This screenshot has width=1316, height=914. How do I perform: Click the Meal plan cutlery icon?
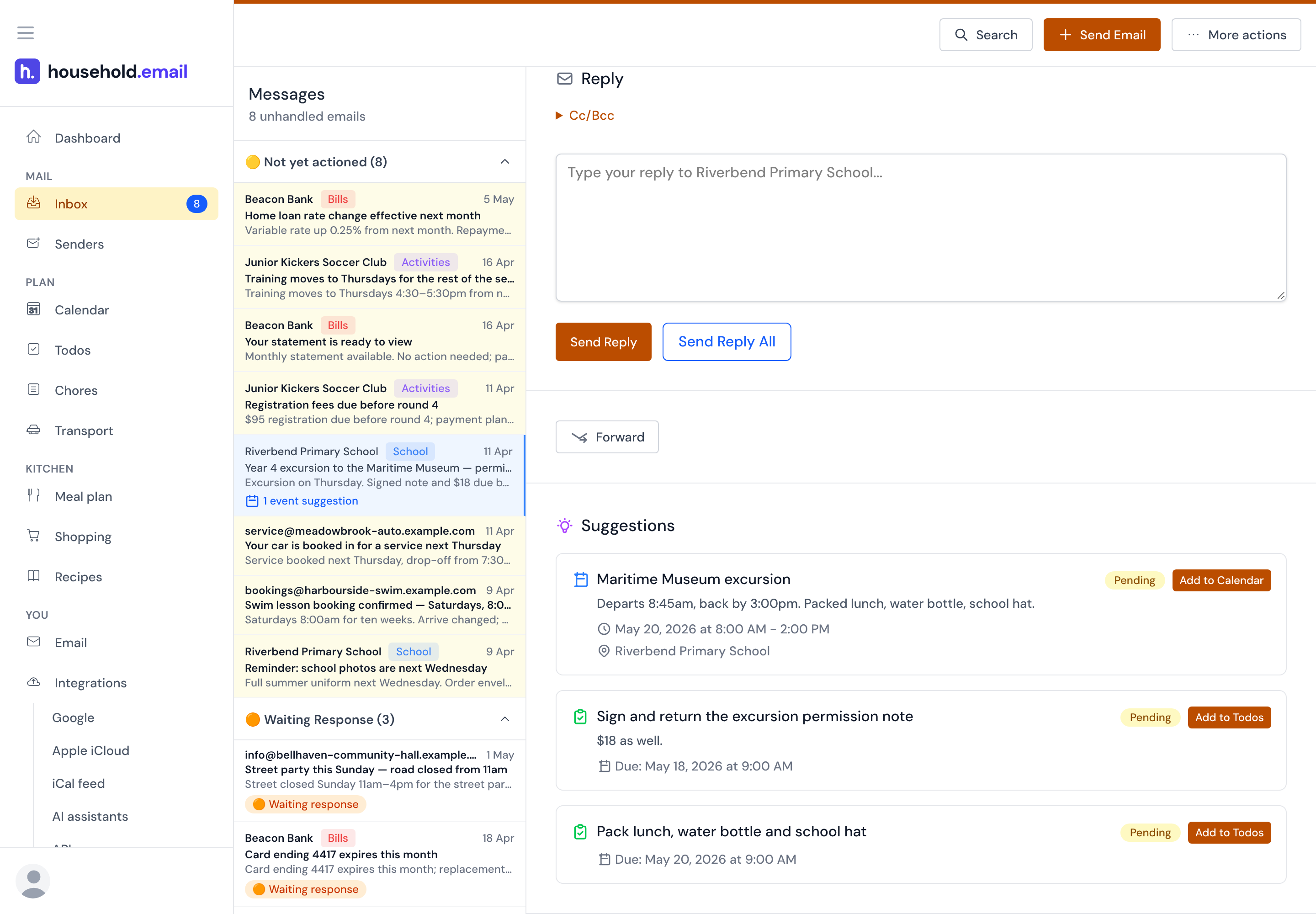[x=34, y=496]
